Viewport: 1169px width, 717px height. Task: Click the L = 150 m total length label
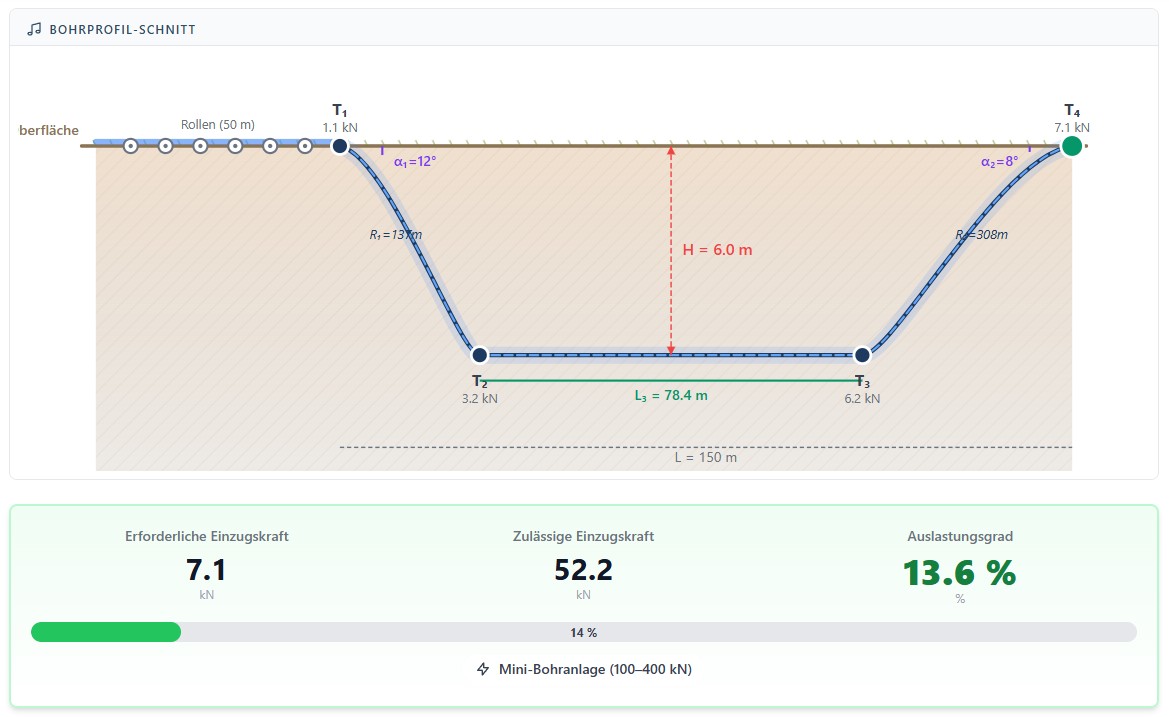click(x=705, y=457)
